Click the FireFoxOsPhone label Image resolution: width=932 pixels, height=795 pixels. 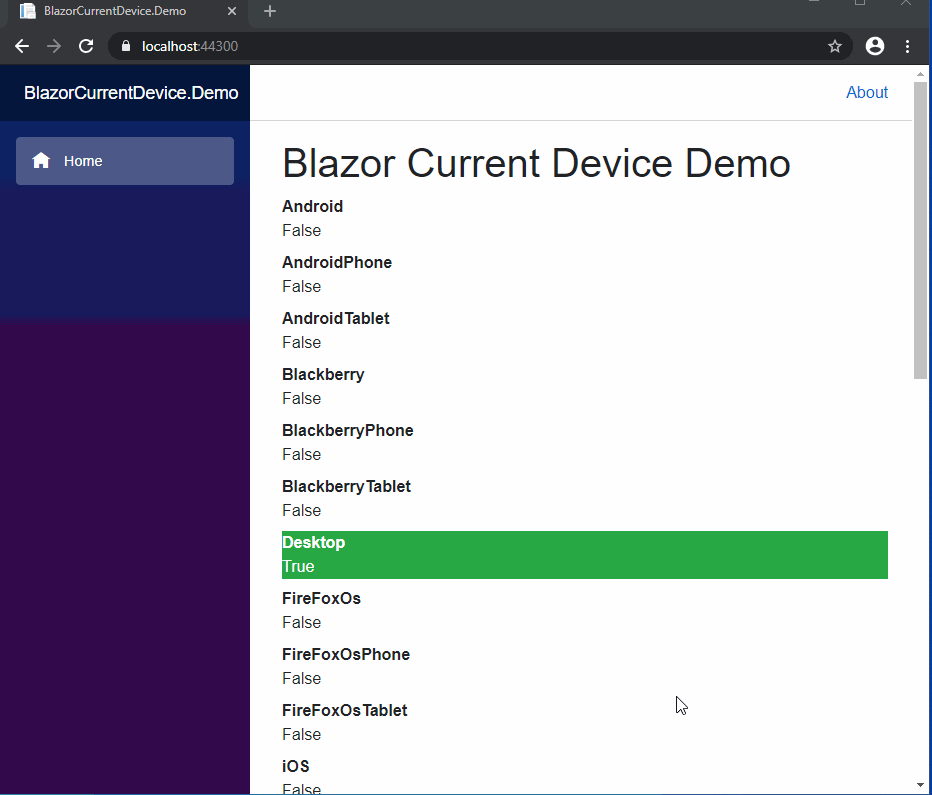pyautogui.click(x=346, y=655)
